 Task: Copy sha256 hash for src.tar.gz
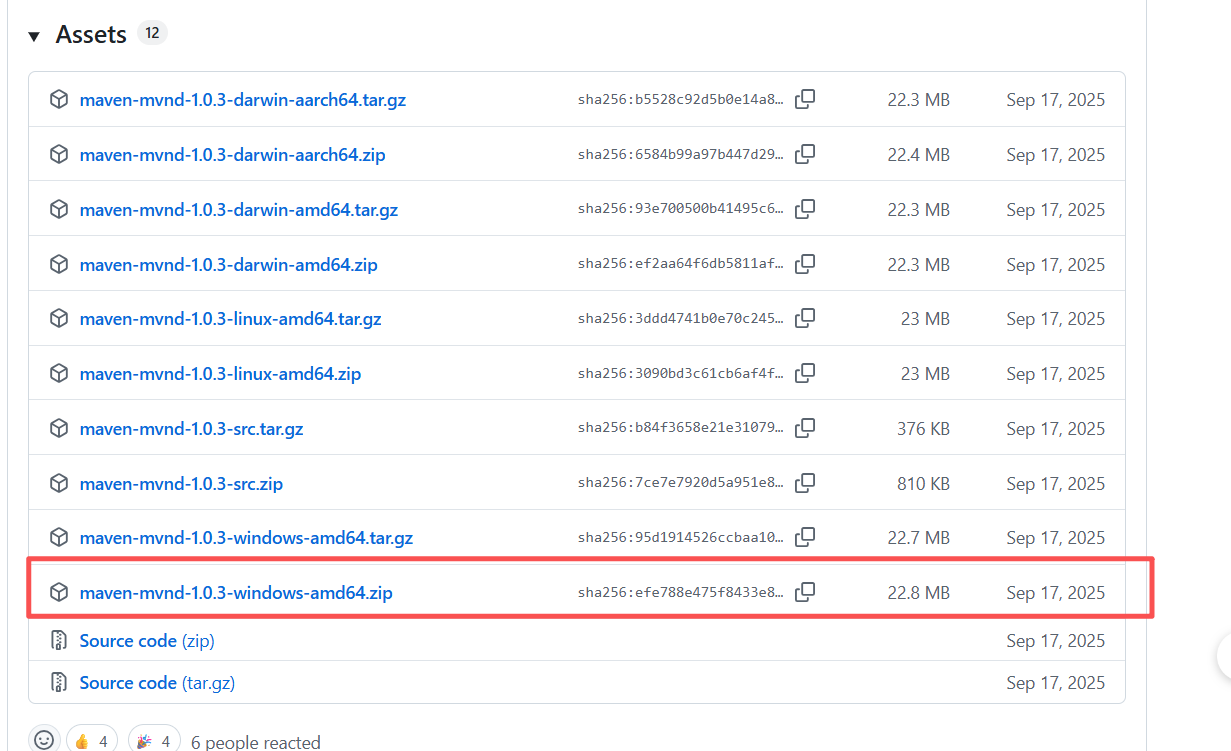(805, 428)
